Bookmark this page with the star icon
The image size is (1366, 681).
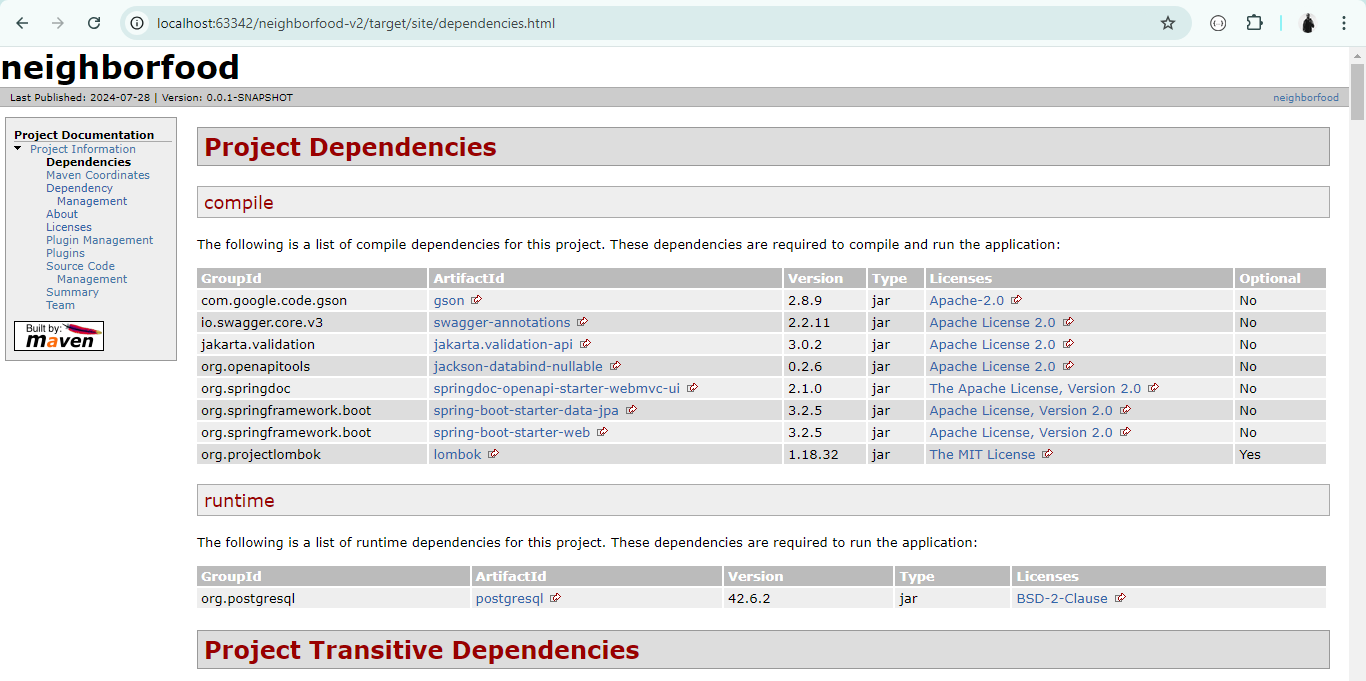pyautogui.click(x=1168, y=23)
